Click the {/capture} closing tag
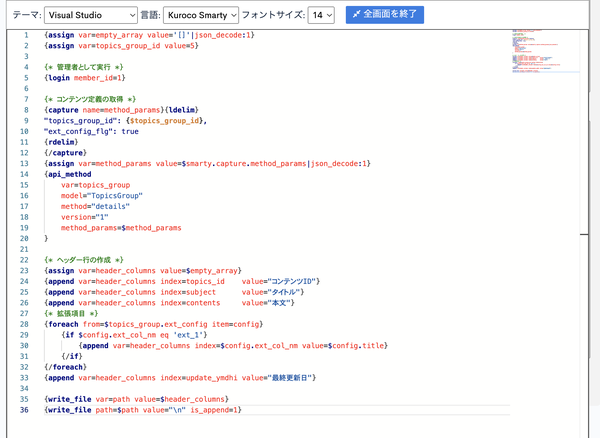This screenshot has width=600, height=438. [65, 153]
